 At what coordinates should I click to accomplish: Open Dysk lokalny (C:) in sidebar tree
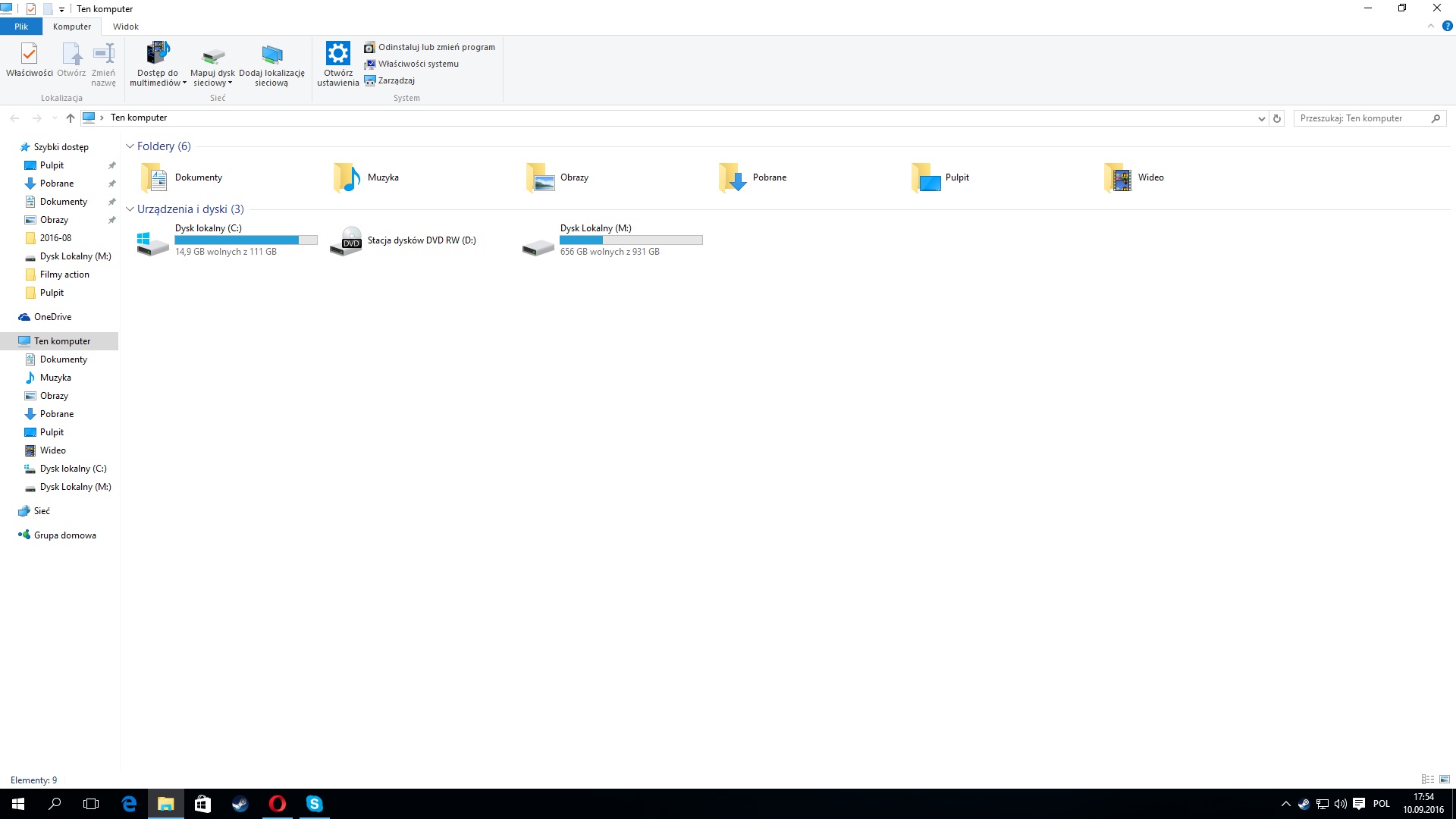[73, 469]
